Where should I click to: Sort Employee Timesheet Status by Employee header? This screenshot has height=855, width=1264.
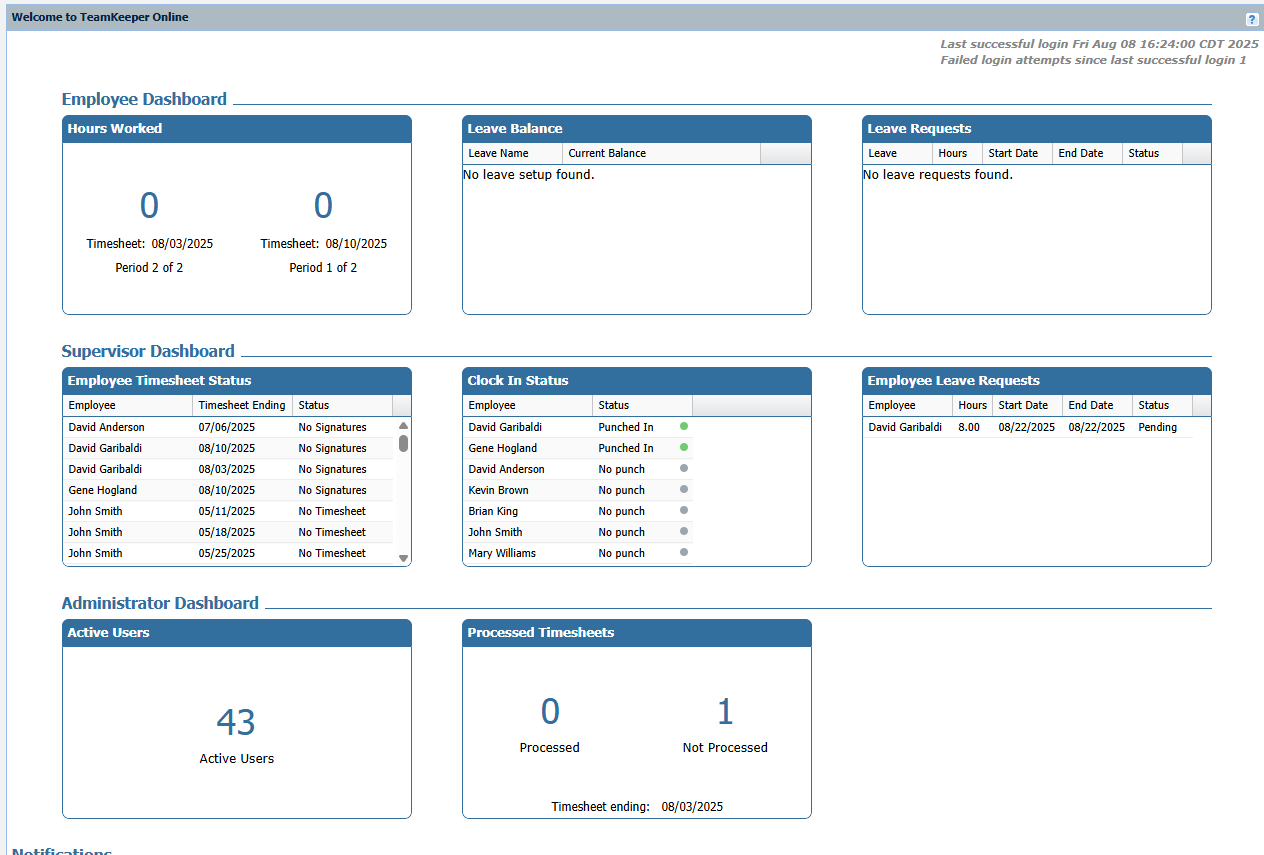(128, 405)
